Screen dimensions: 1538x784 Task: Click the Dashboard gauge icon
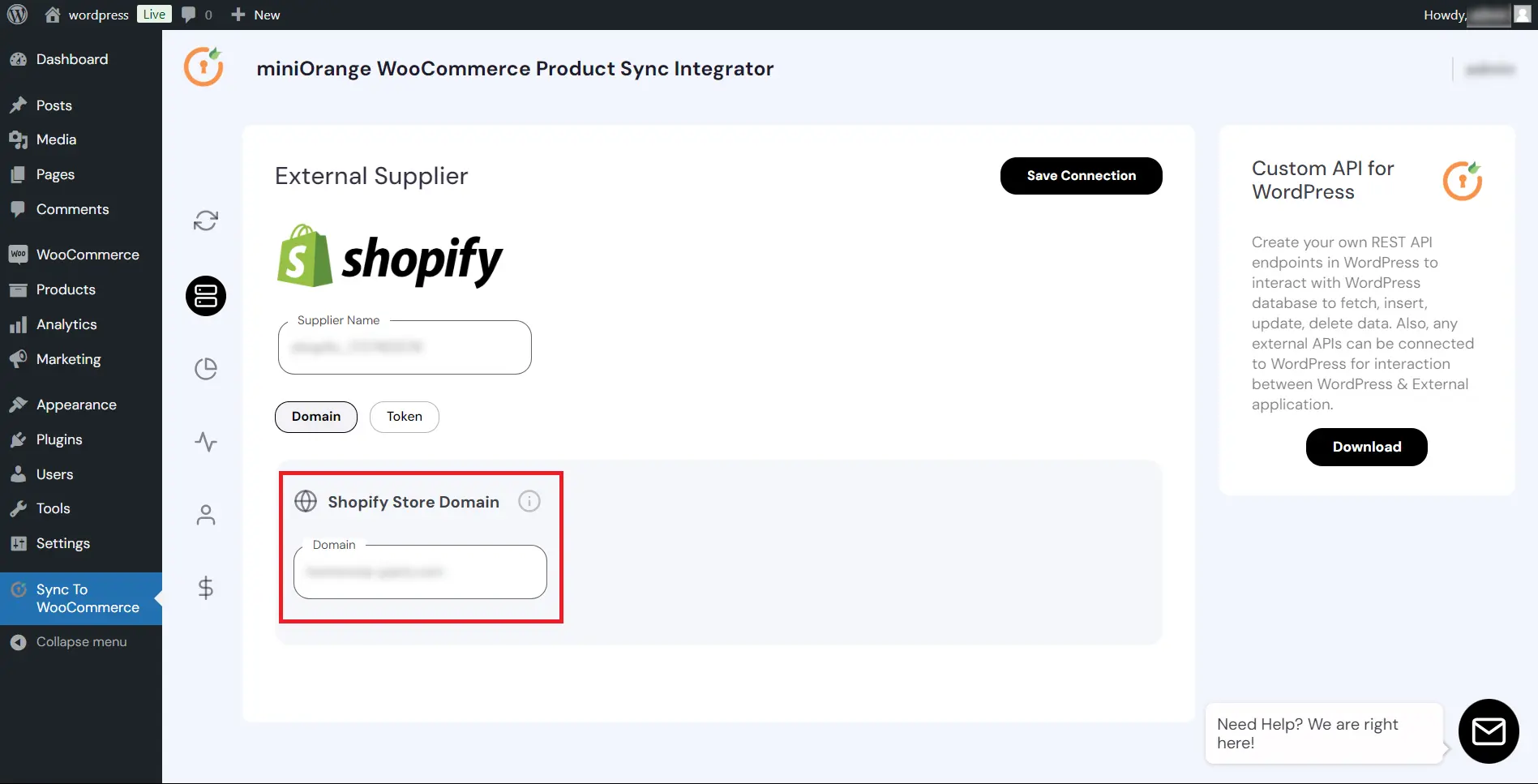tap(18, 59)
